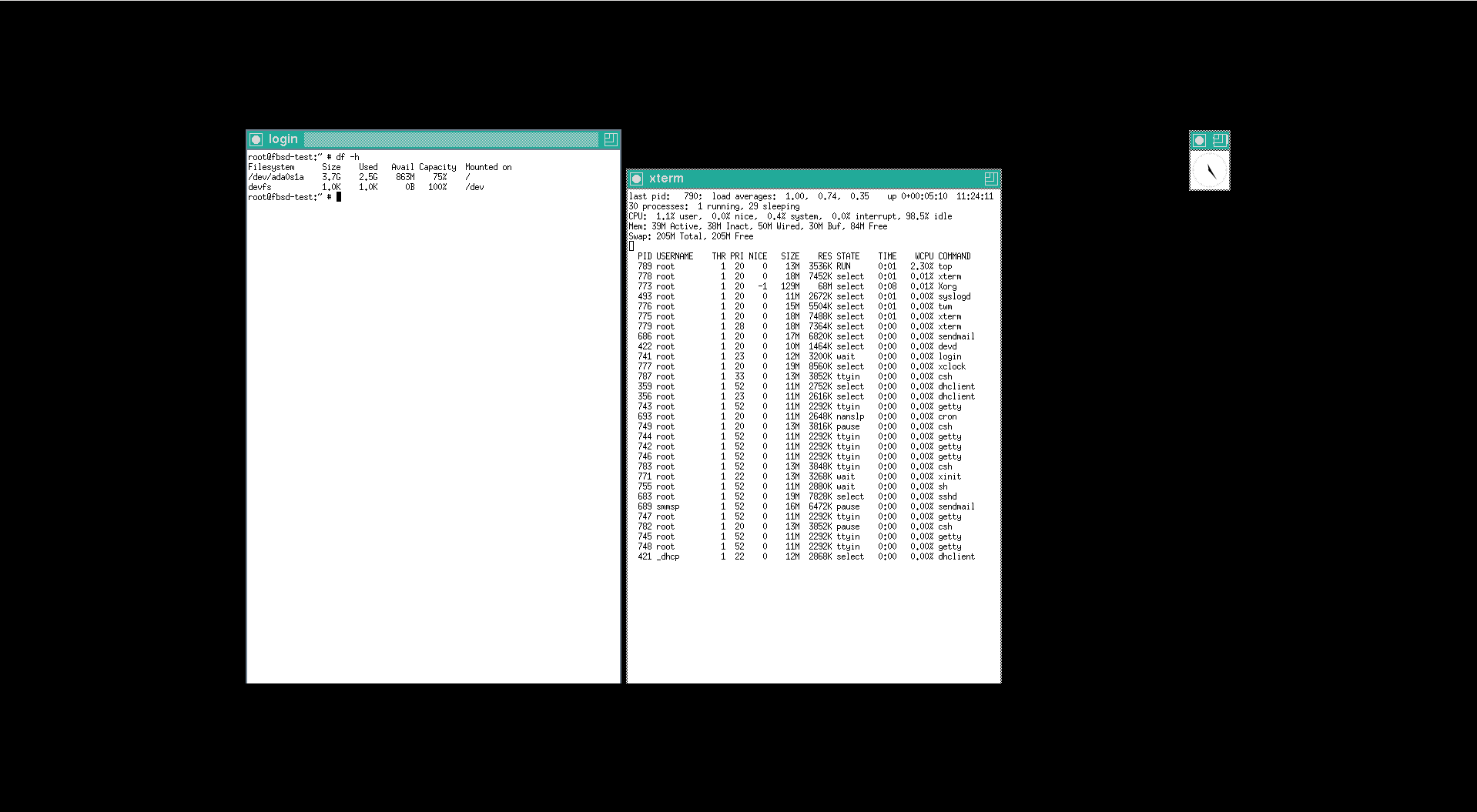The width and height of the screenshot is (1477, 812).
Task: Click the iconify button on the login window
Action: (x=256, y=139)
